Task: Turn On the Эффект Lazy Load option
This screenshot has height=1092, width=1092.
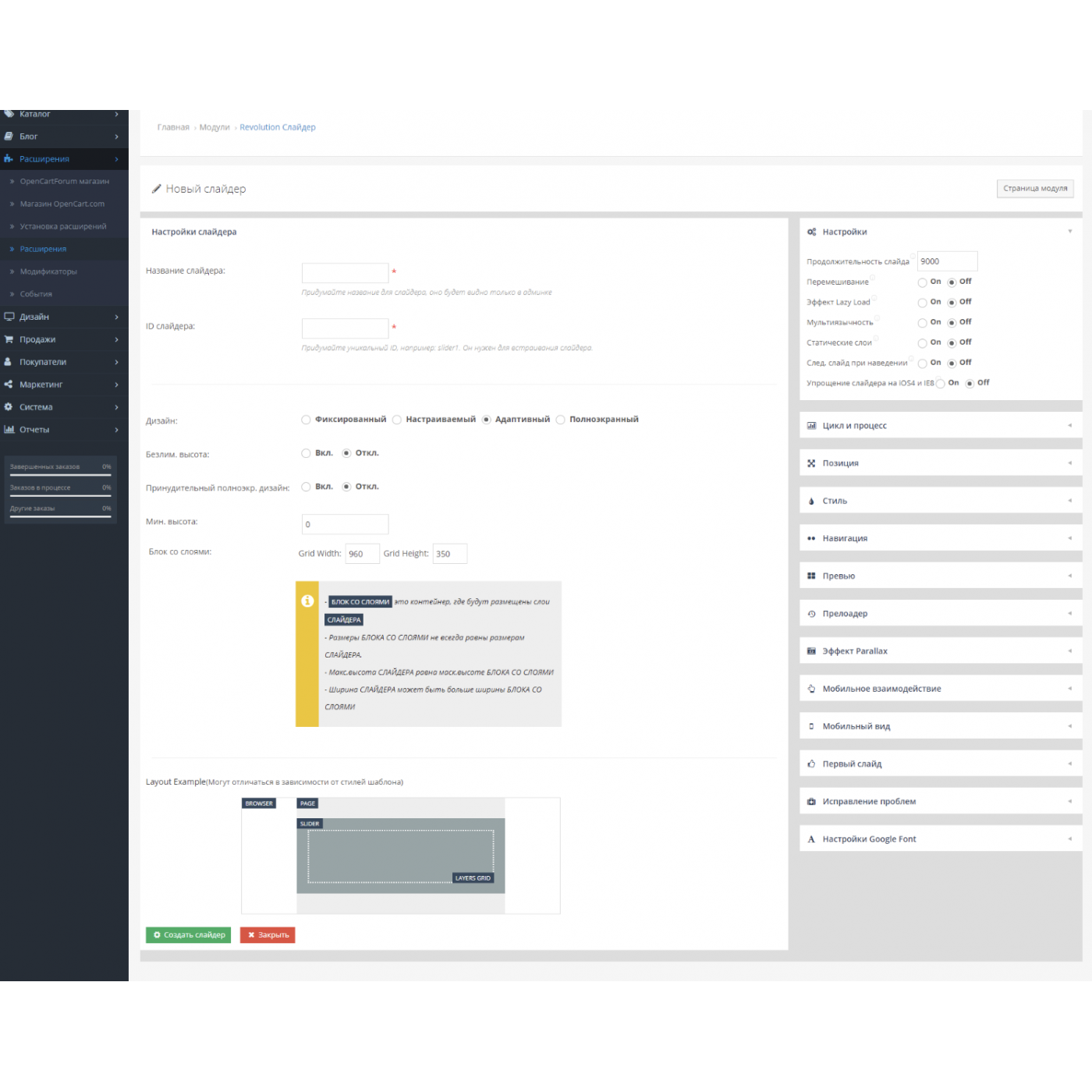Action: [922, 303]
